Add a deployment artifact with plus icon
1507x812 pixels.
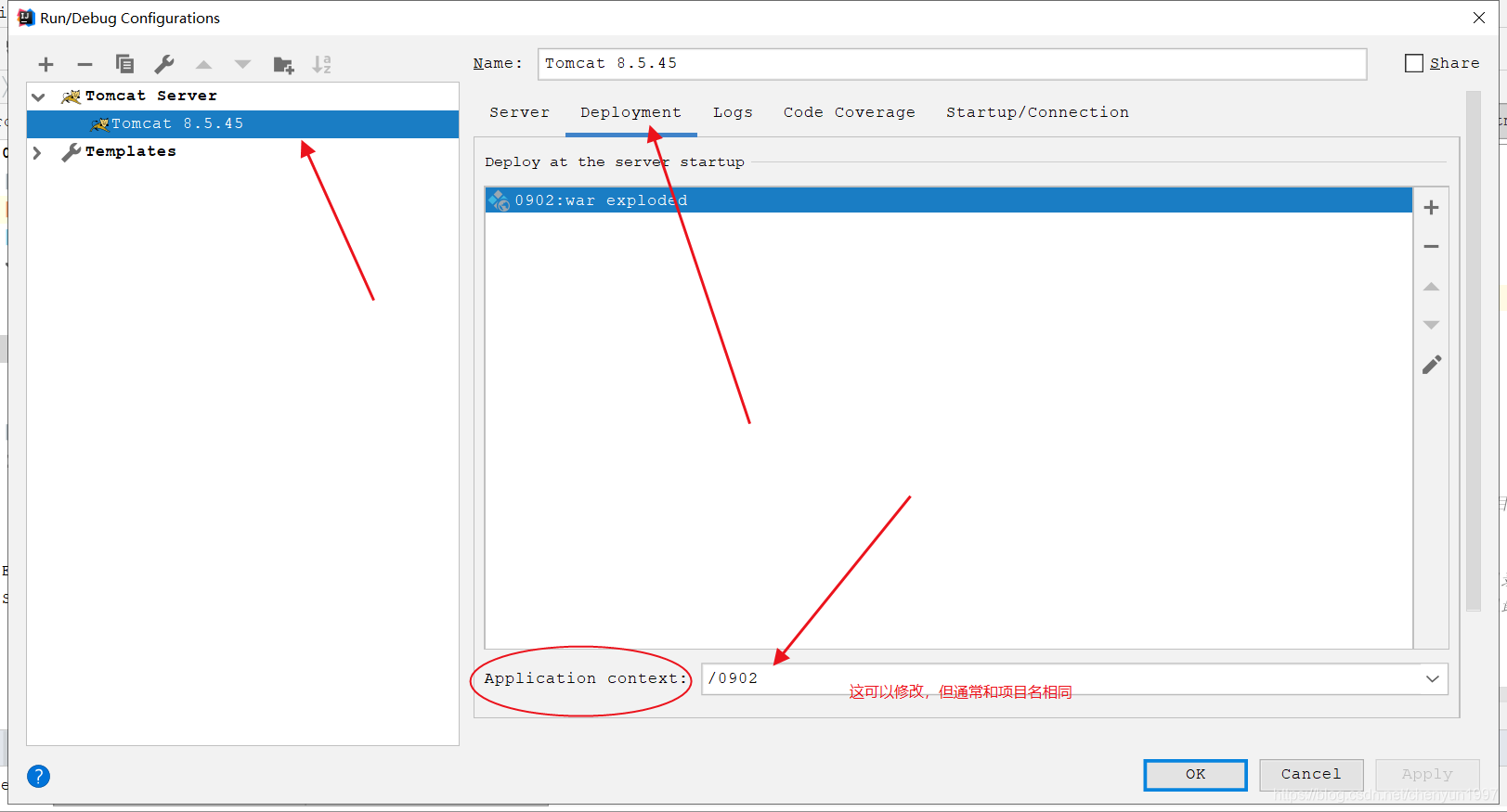(x=1431, y=207)
